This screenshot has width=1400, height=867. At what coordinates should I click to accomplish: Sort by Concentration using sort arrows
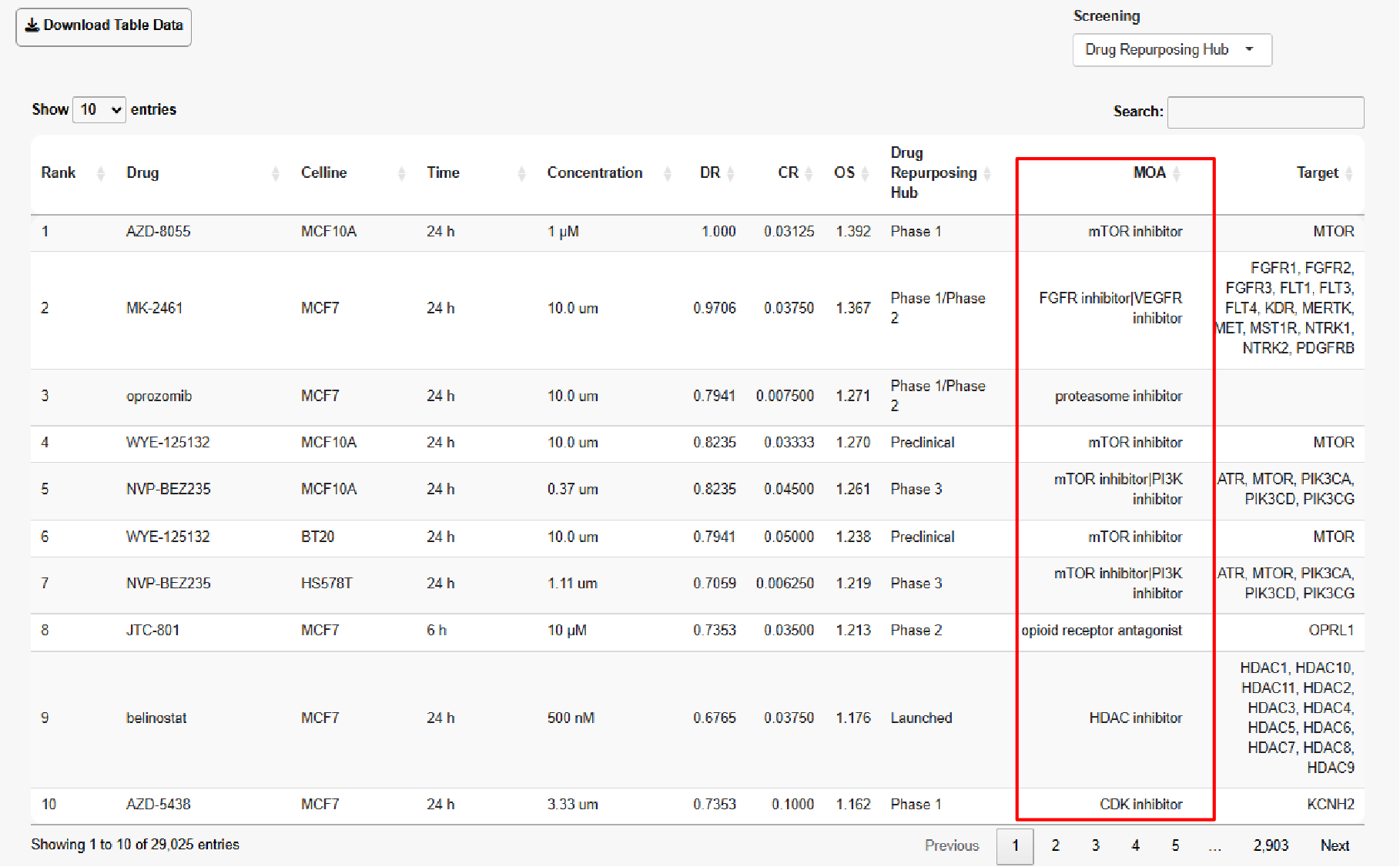(668, 173)
